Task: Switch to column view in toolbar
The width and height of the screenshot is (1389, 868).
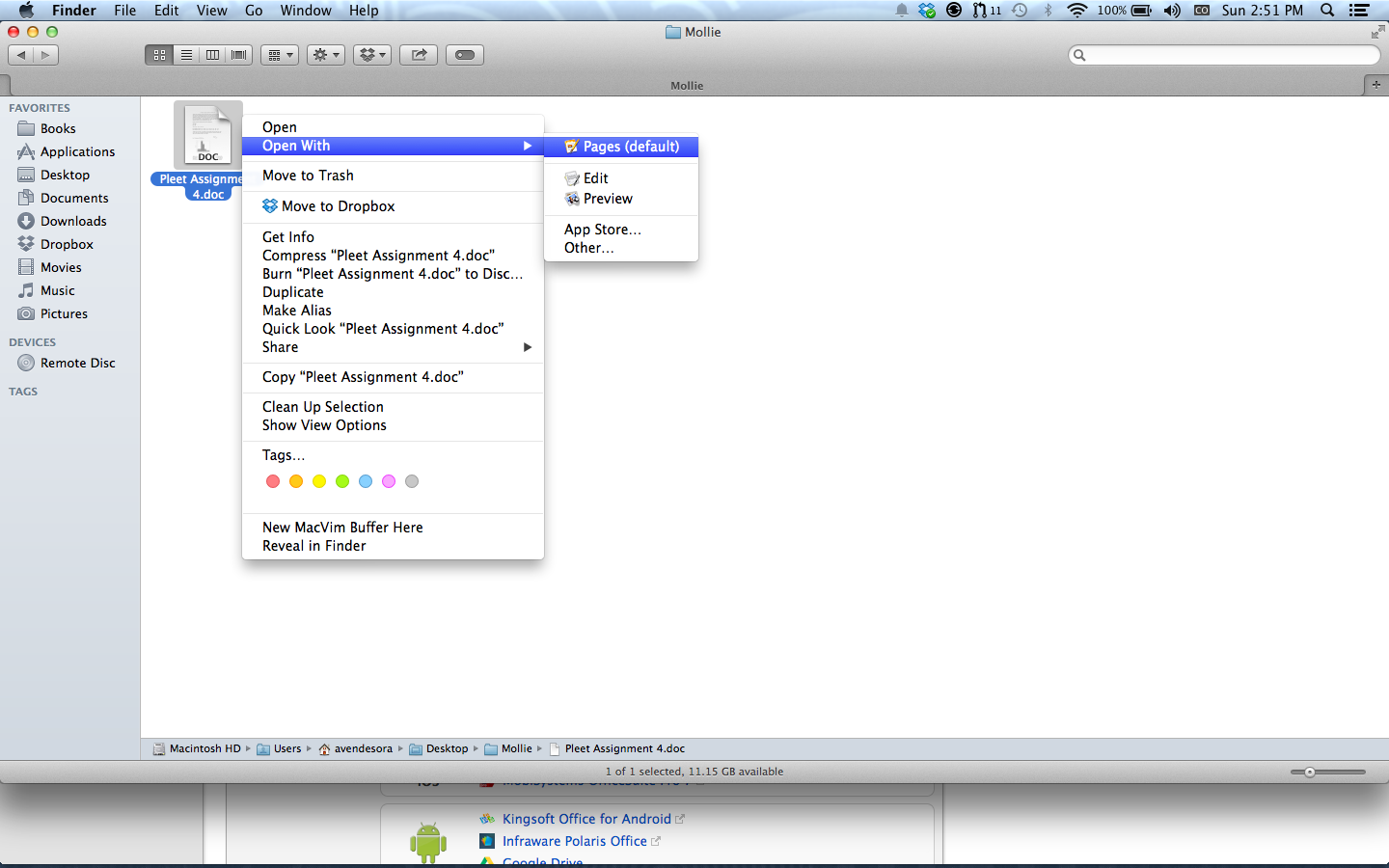Action: [212, 55]
